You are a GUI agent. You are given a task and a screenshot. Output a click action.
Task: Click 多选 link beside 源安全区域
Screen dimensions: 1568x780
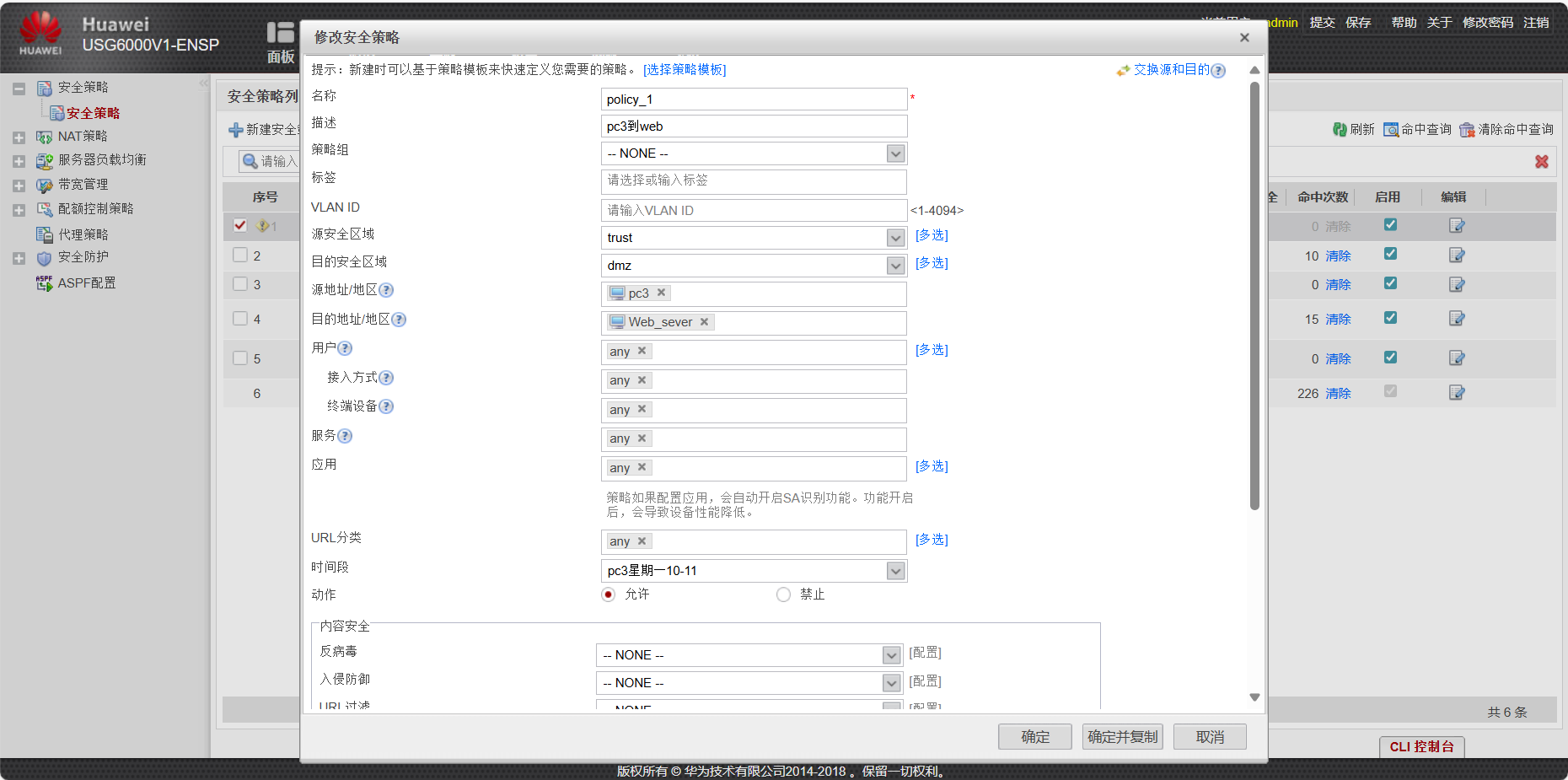(x=932, y=235)
